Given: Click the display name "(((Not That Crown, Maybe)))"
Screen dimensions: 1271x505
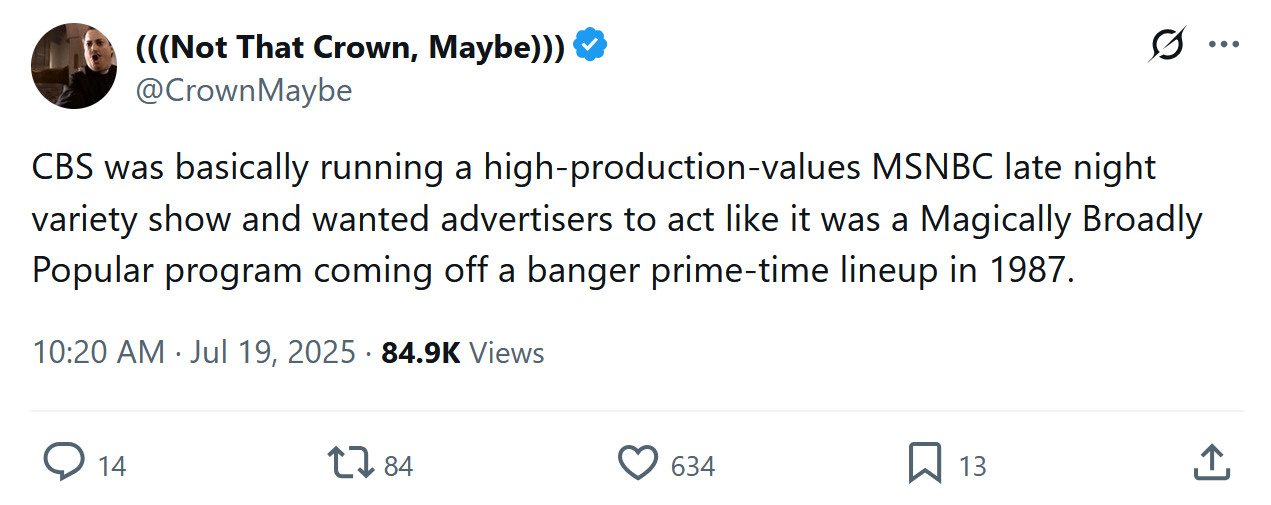Looking at the screenshot, I should tap(350, 46).
